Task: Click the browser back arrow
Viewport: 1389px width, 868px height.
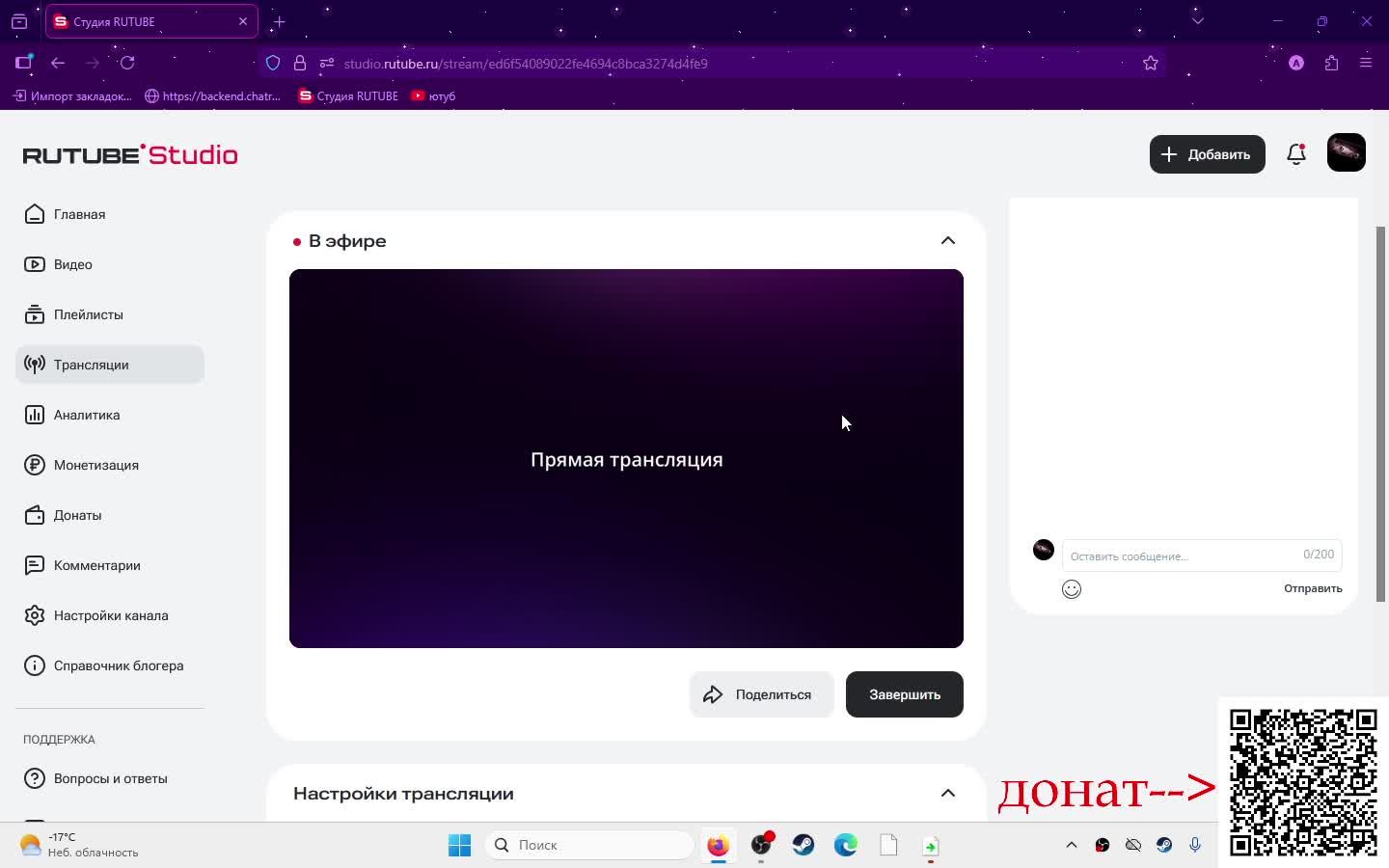Action: pos(58,63)
